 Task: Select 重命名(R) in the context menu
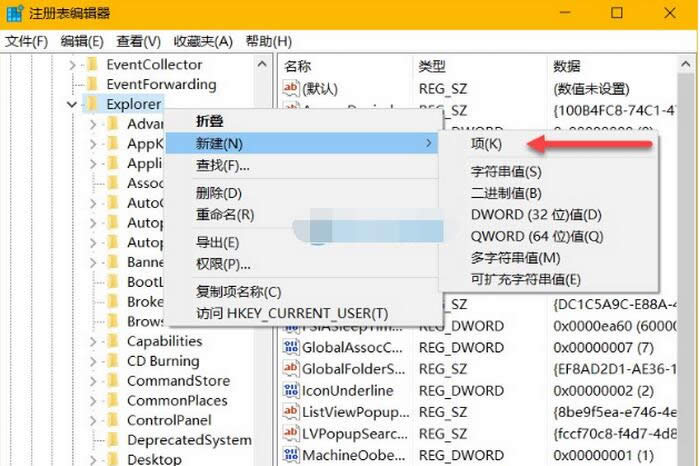224,214
